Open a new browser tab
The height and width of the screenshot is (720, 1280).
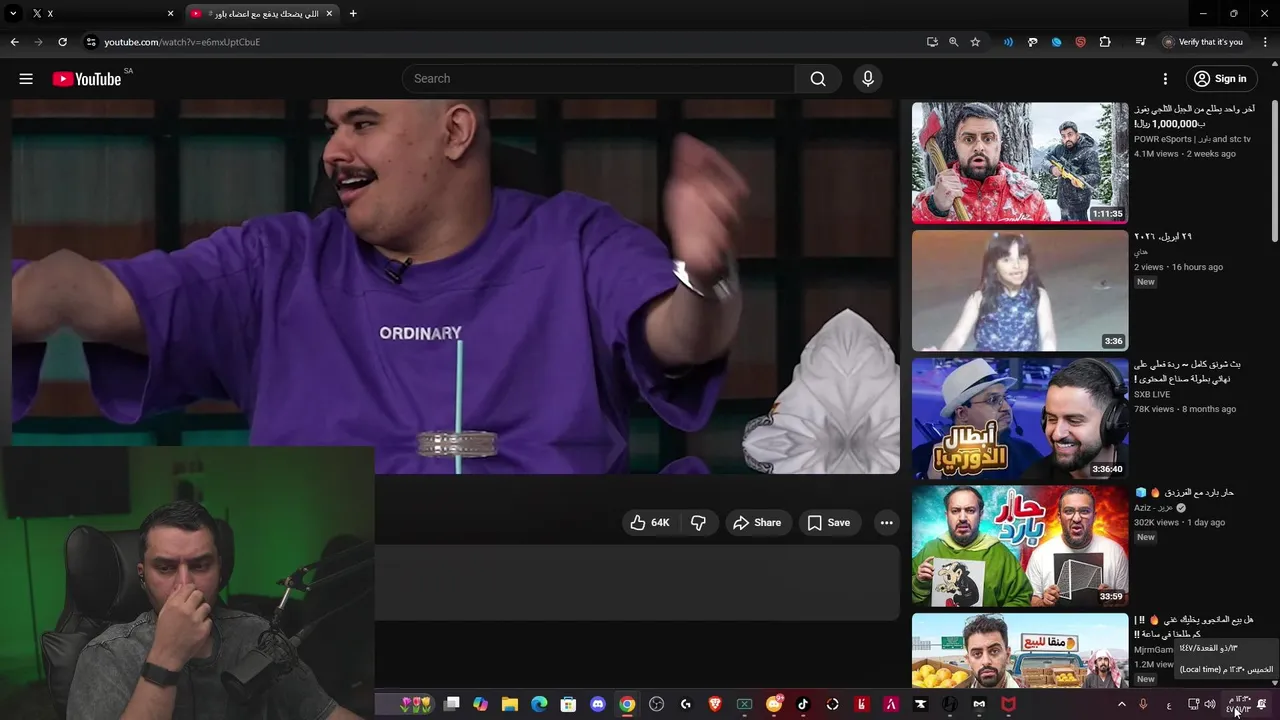tap(353, 14)
